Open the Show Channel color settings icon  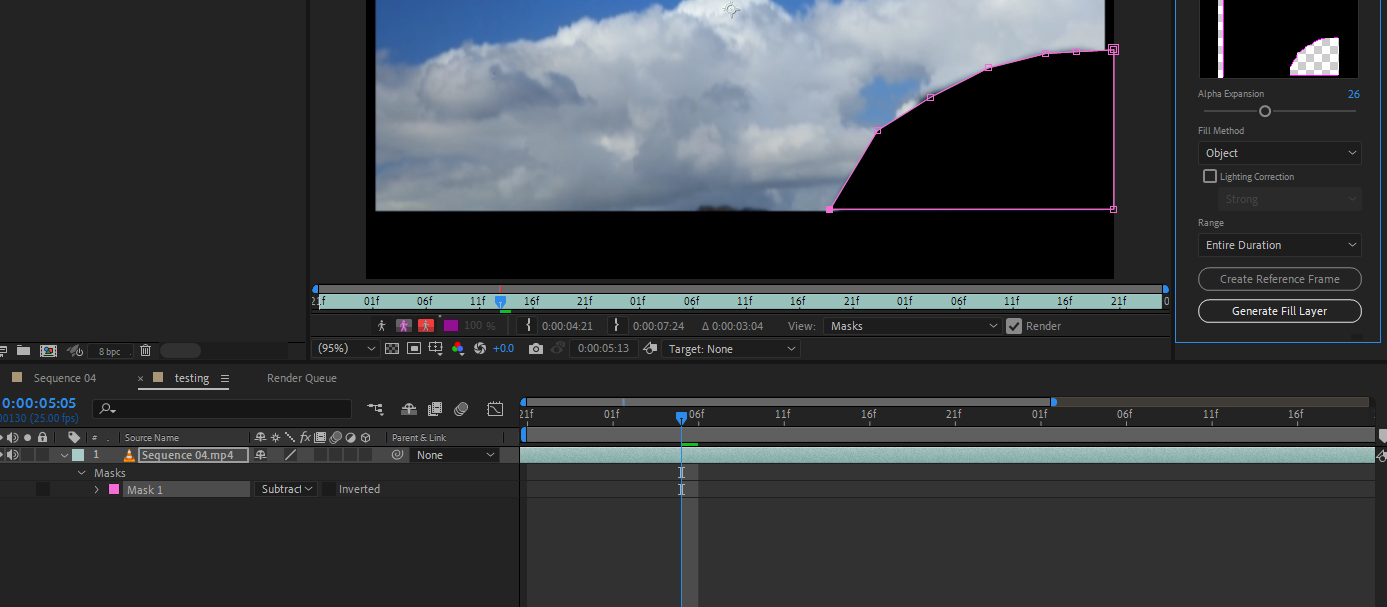458,348
